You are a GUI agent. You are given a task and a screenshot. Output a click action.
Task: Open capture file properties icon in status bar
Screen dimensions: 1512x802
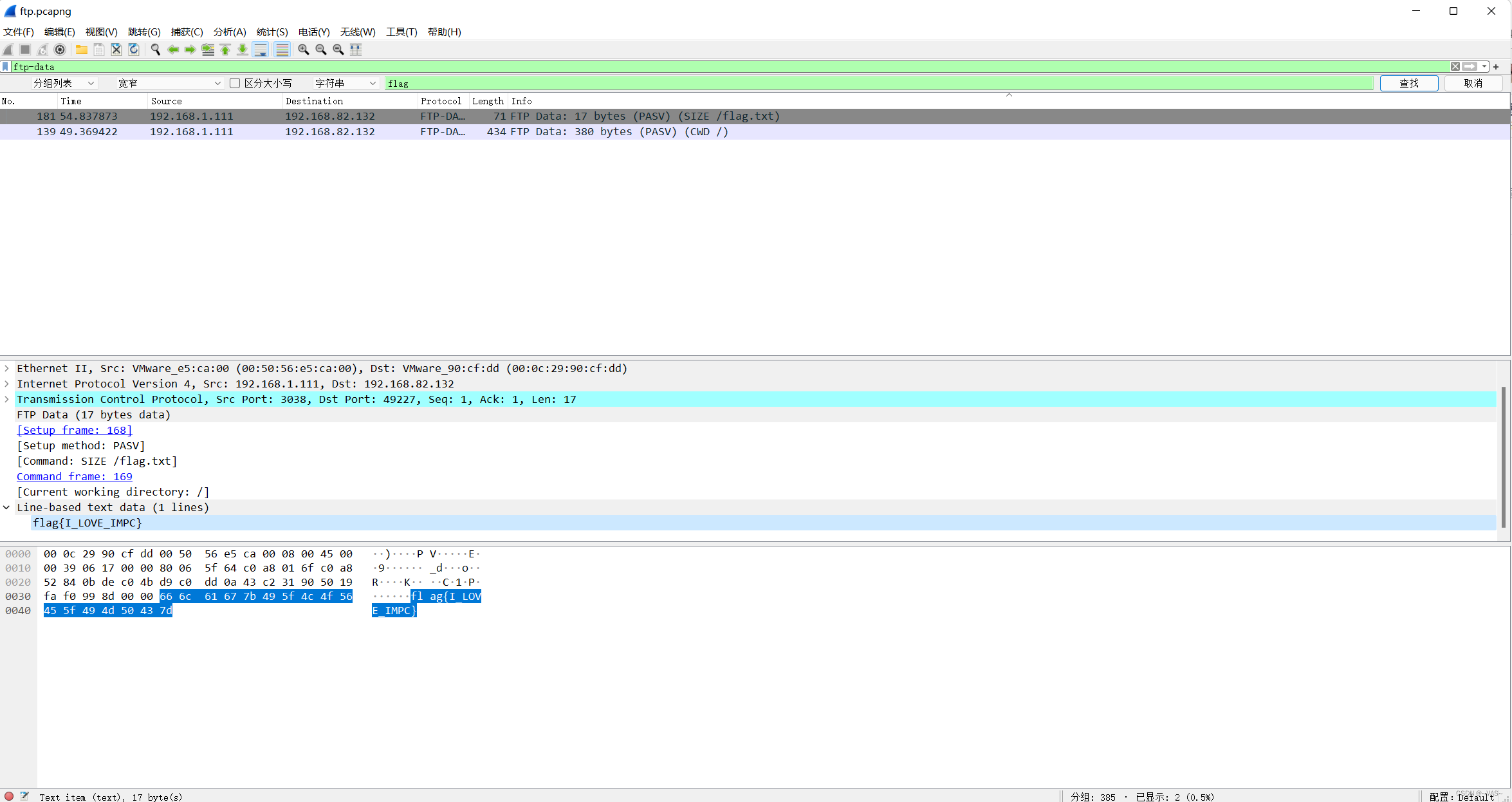pyautogui.click(x=24, y=796)
